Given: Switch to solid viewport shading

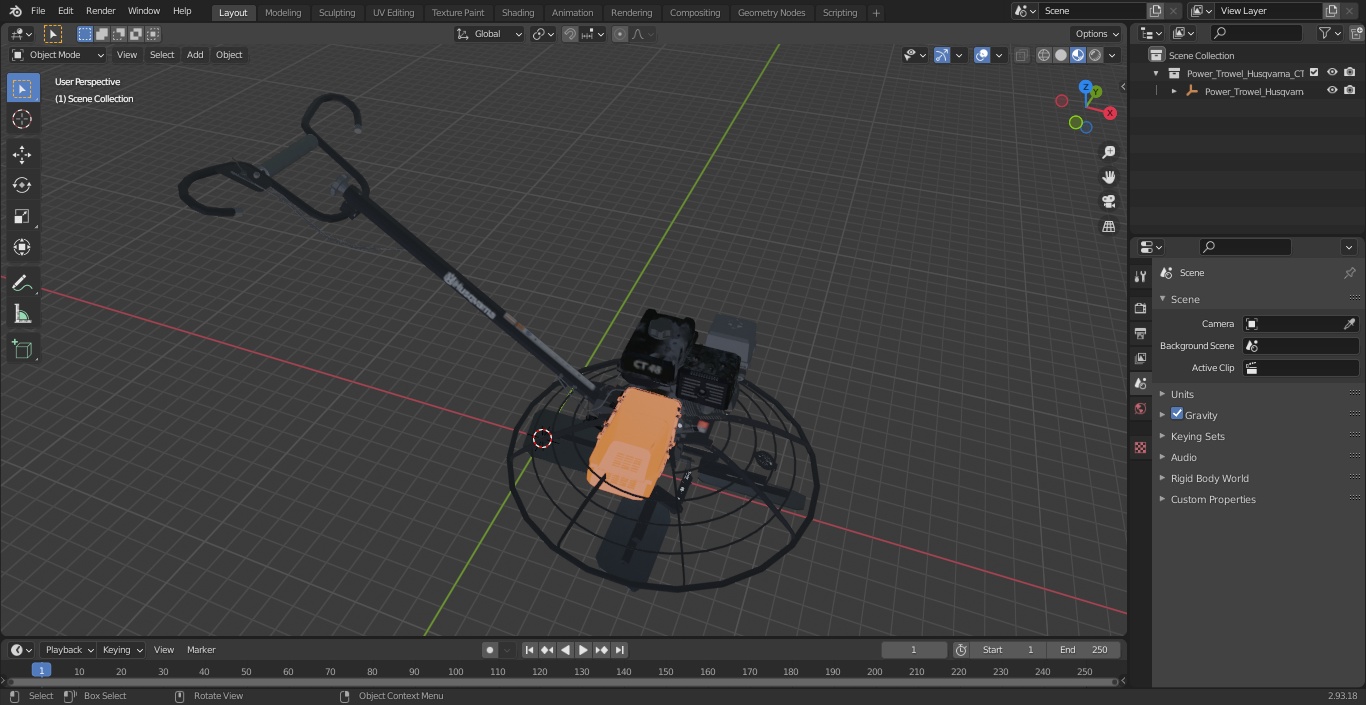Looking at the screenshot, I should [1061, 55].
